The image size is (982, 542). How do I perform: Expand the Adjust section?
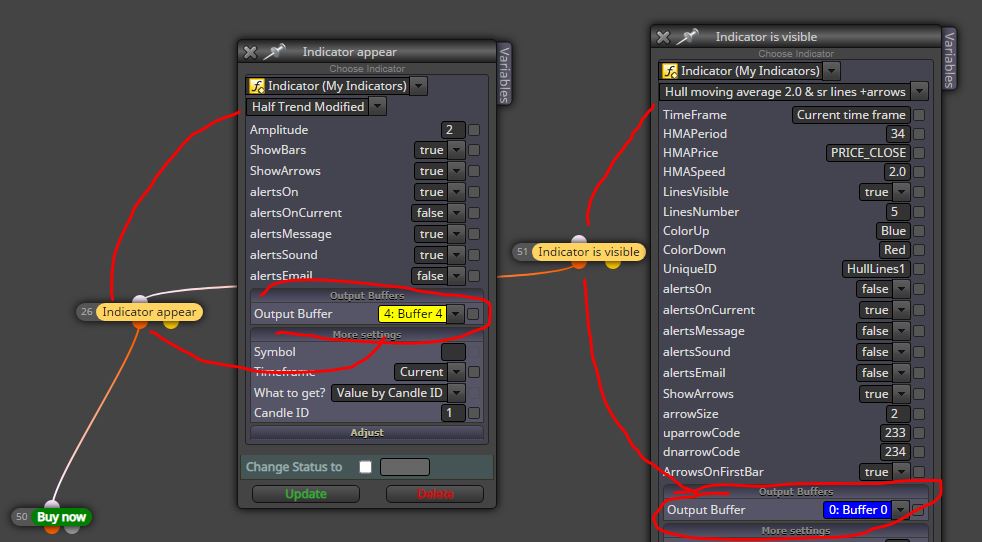(x=367, y=432)
